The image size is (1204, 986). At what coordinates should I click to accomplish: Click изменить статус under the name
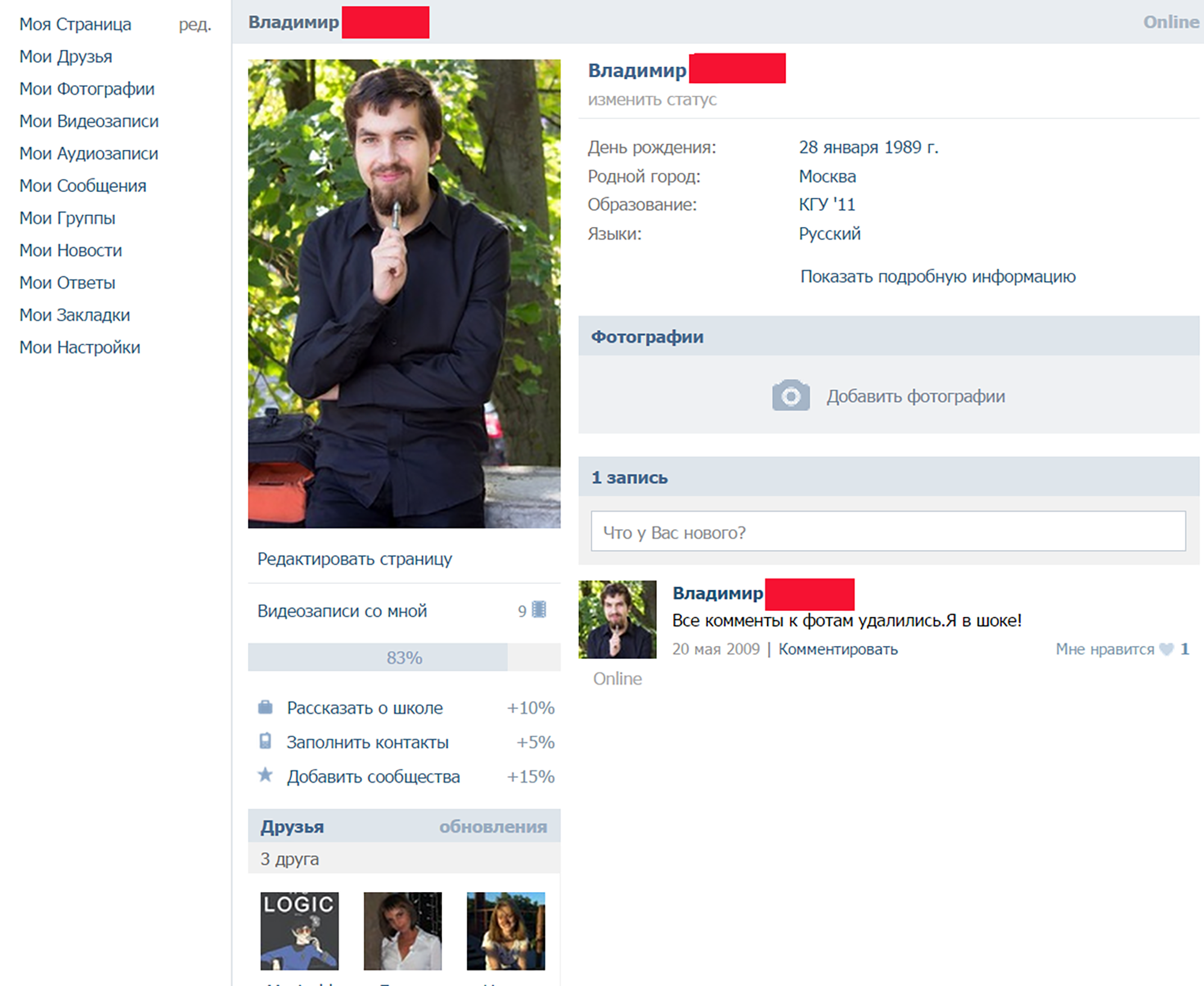[x=652, y=99]
